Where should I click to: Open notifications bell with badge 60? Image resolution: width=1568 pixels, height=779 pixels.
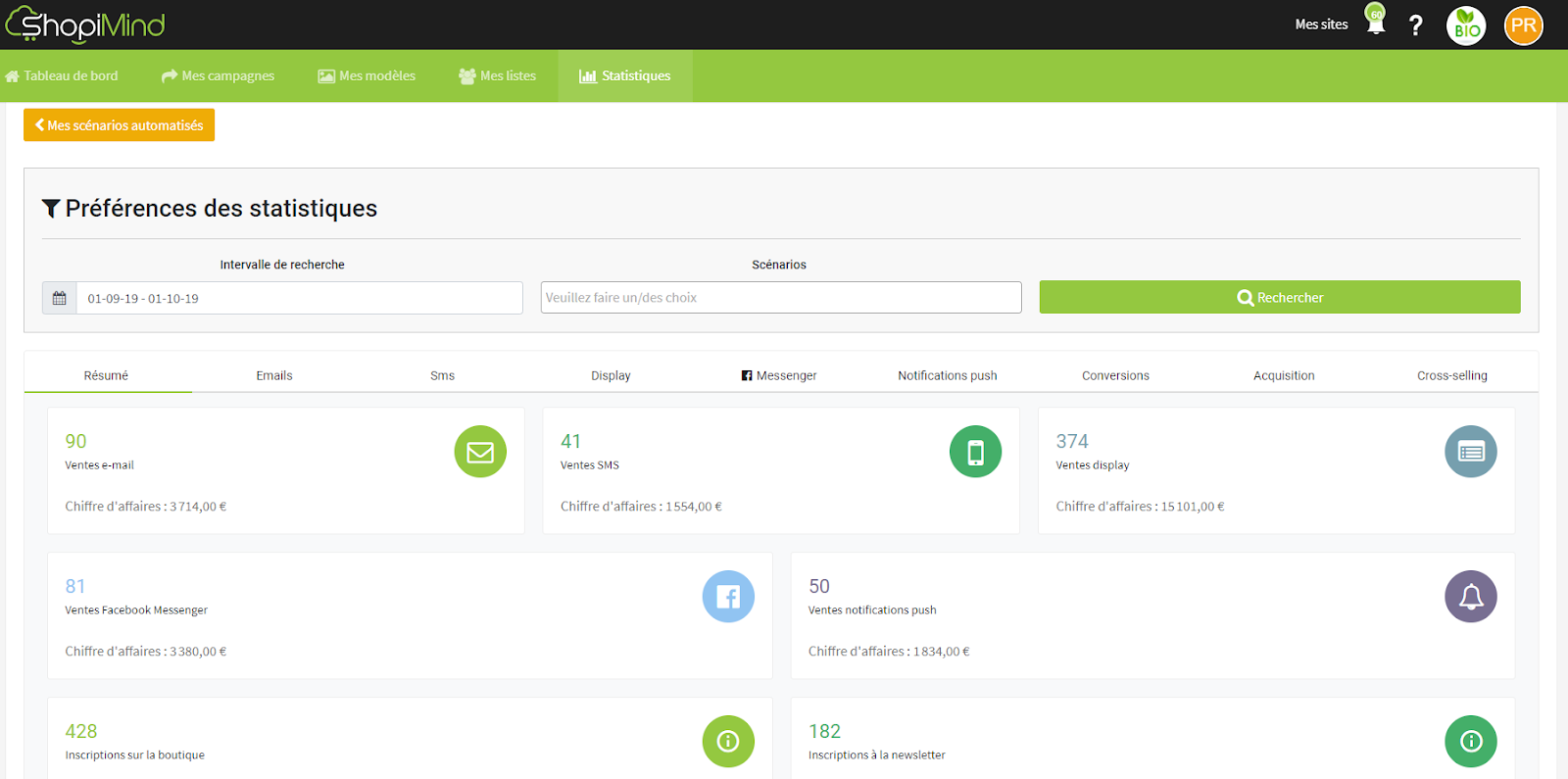pos(1376,20)
